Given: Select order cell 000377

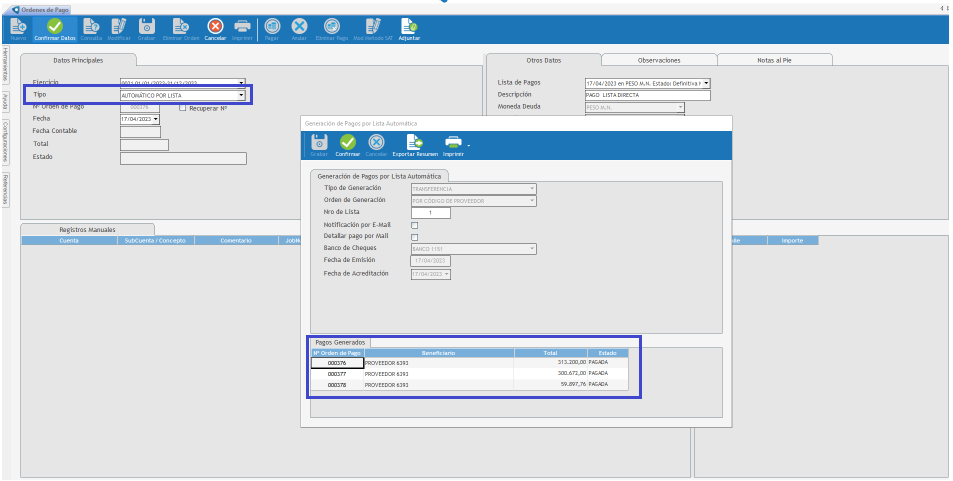Looking at the screenshot, I should [x=337, y=373].
